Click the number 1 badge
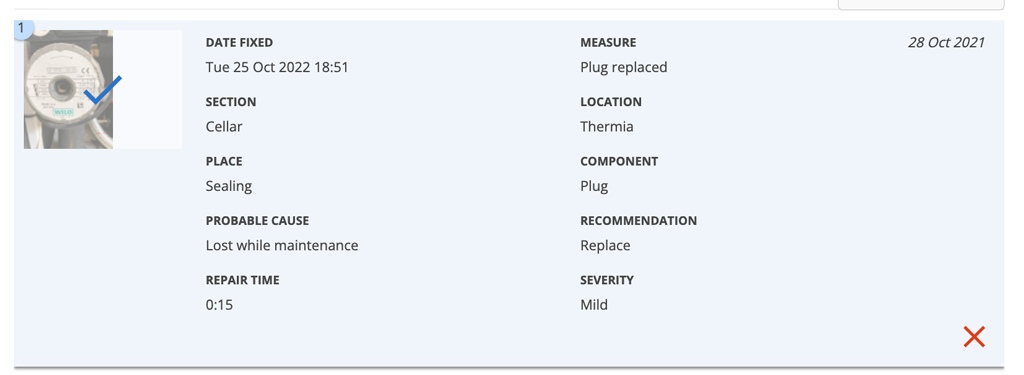Viewport: 1024px width, 375px height. click(x=22, y=28)
